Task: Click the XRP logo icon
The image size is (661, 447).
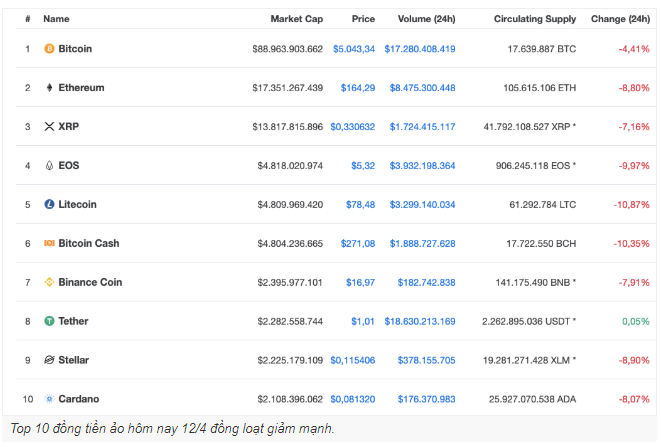Action: pyautogui.click(x=49, y=127)
